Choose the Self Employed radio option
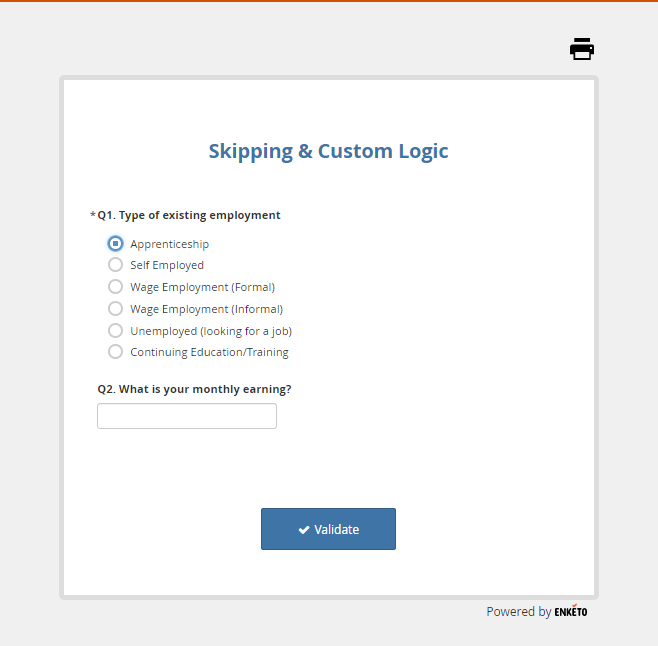The height and width of the screenshot is (646, 658). click(116, 265)
